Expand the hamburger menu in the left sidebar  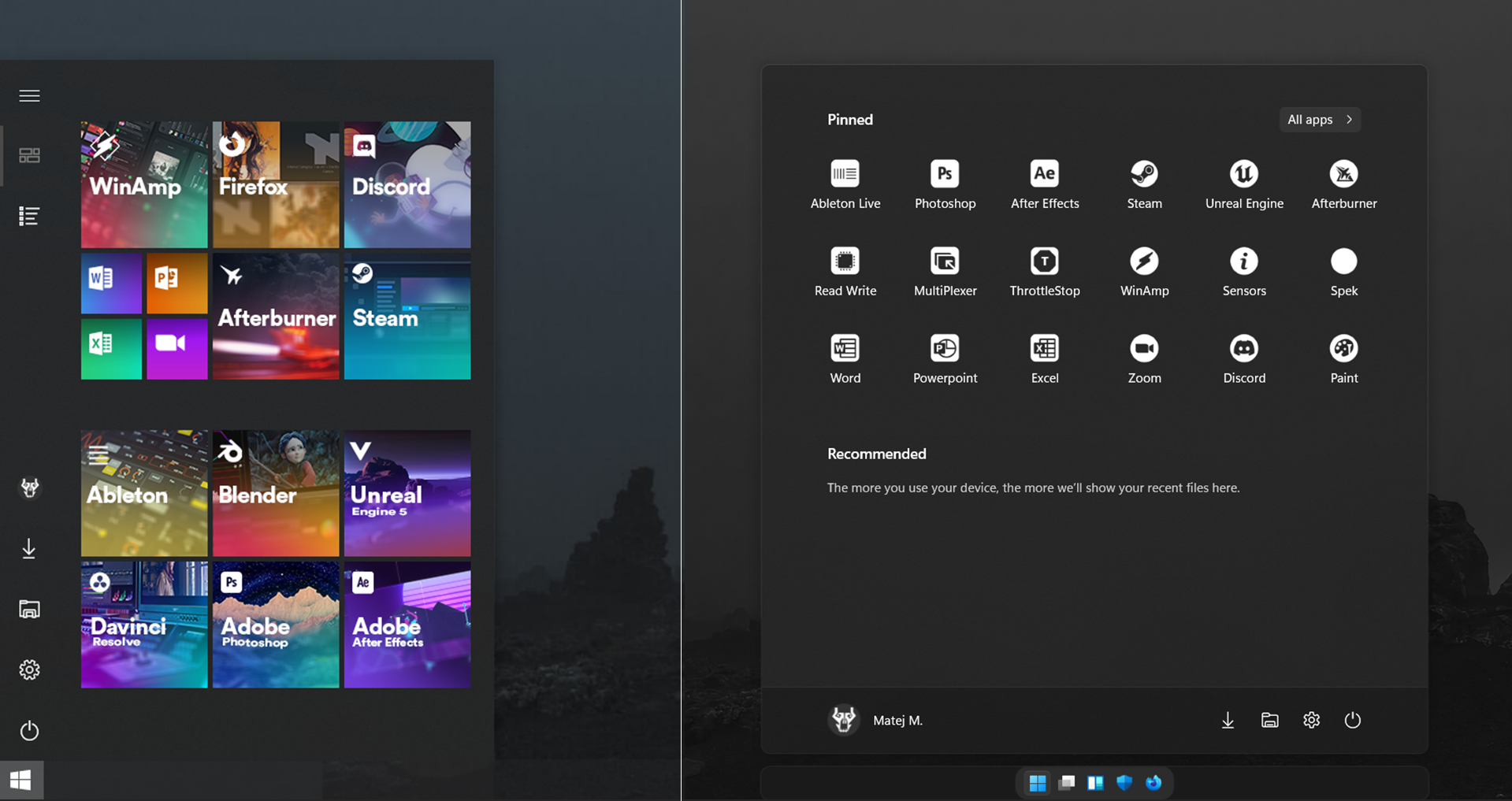pos(29,95)
